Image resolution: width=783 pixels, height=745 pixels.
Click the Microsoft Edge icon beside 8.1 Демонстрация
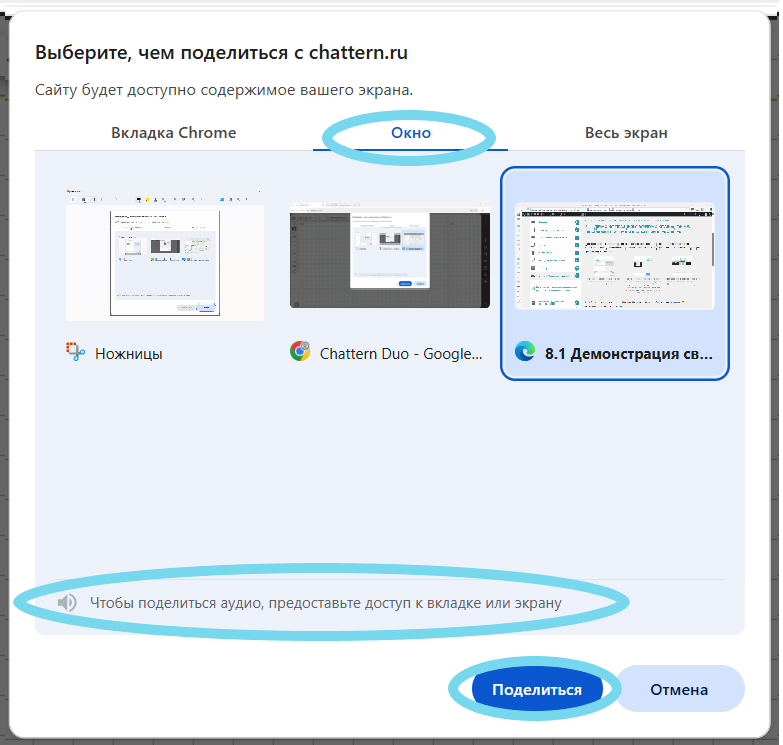524,352
